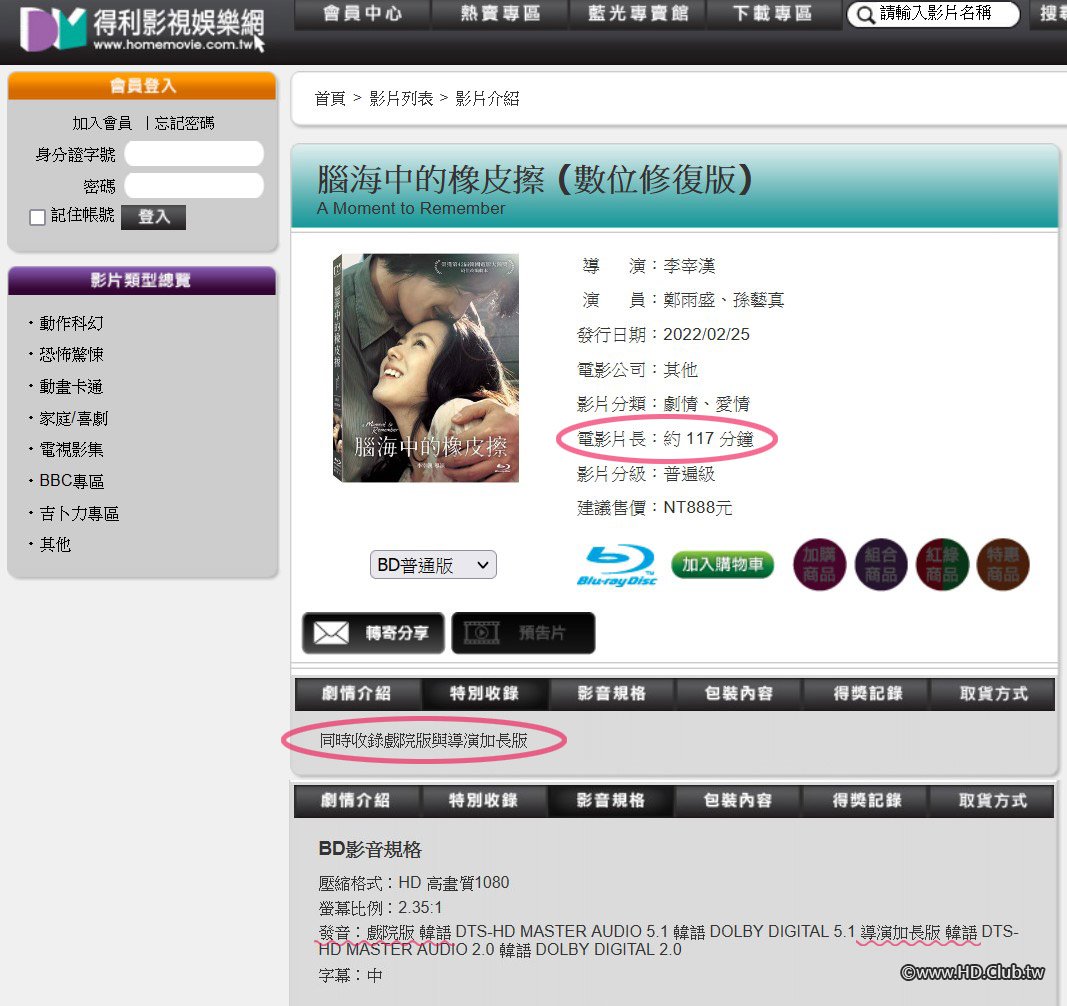This screenshot has width=1067, height=1006.
Task: Click the magnifier icon in the search box
Action: click(864, 14)
